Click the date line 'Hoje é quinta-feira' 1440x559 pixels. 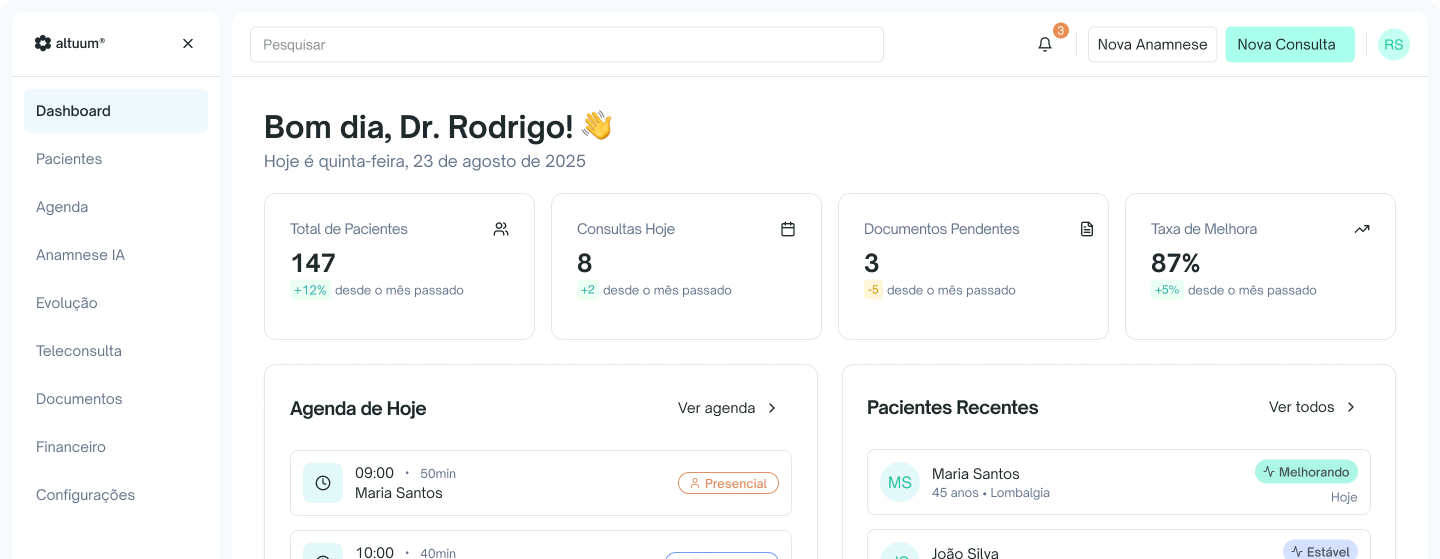[x=425, y=161]
